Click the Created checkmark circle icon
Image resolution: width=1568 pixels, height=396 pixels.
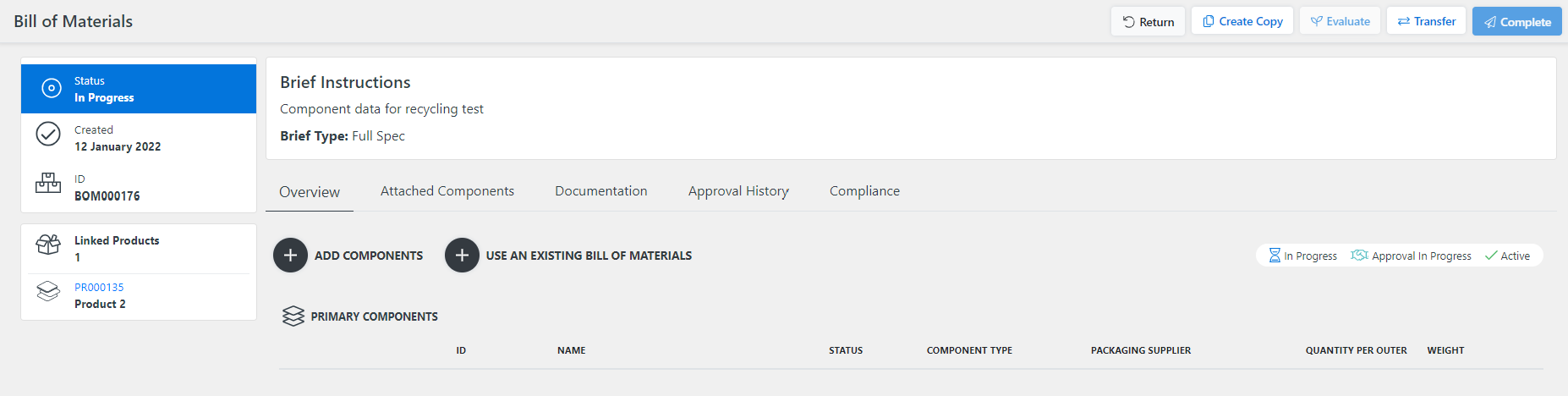coord(48,134)
